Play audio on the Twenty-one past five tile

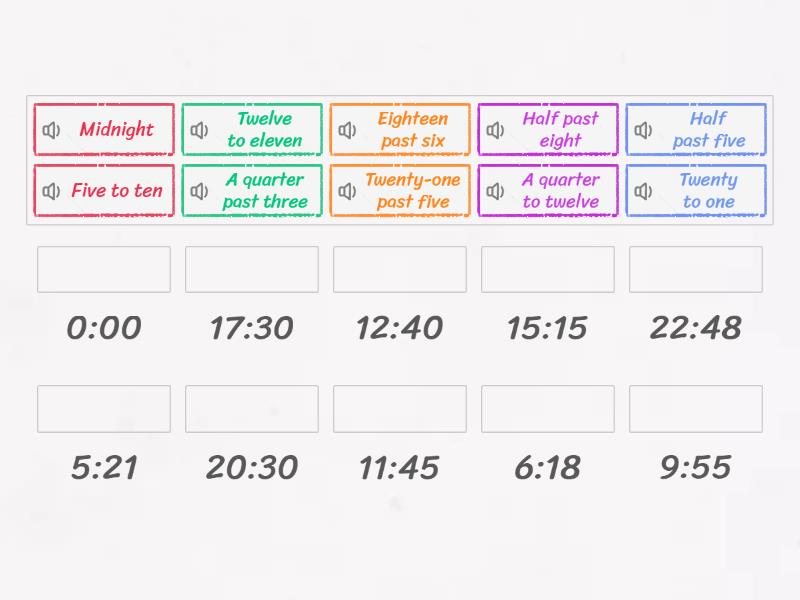coord(347,190)
